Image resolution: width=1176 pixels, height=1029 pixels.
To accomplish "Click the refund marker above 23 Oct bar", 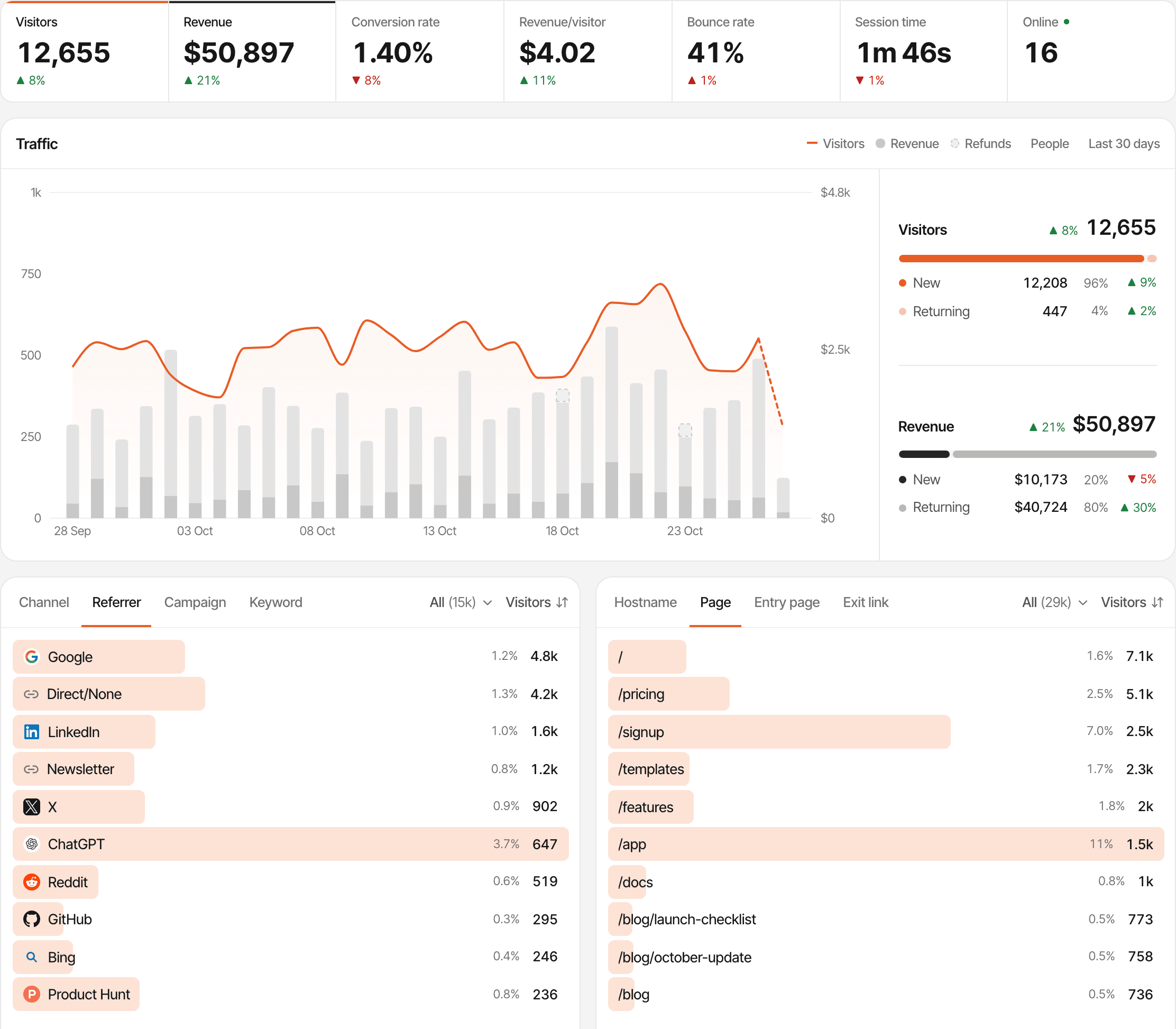I will pyautogui.click(x=685, y=430).
